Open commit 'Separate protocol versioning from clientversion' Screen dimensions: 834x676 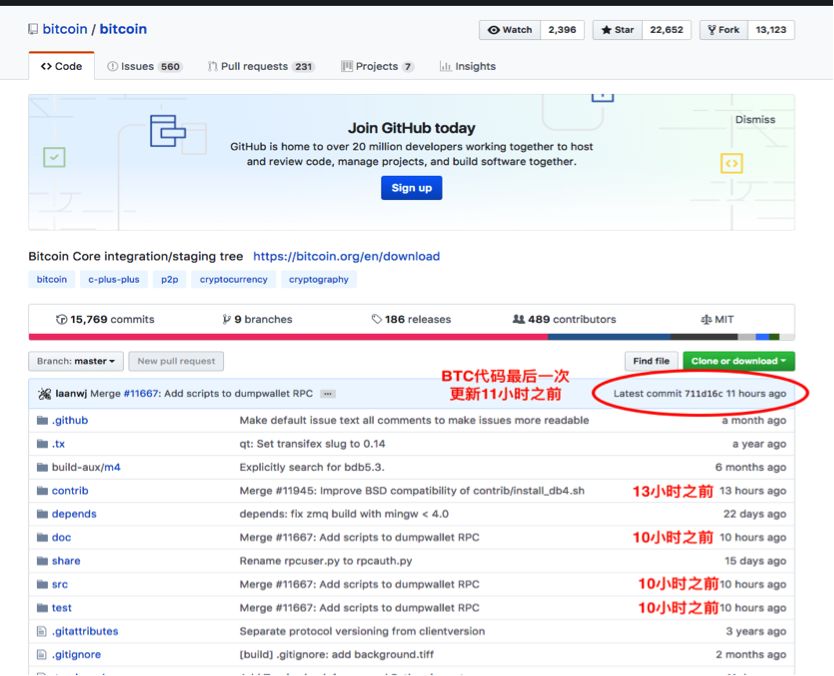tap(362, 631)
